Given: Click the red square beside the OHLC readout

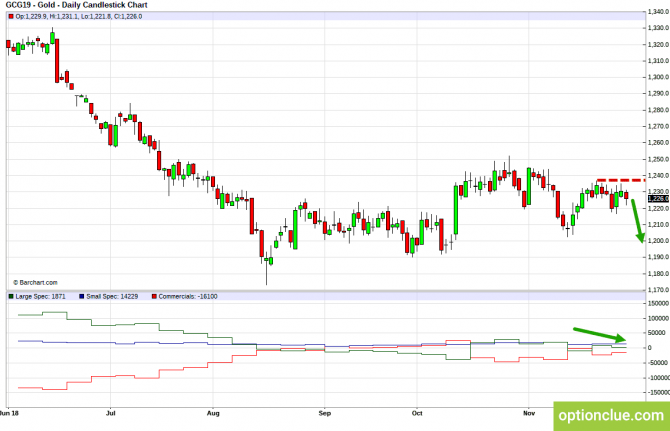Looking at the screenshot, I should 11,17.
